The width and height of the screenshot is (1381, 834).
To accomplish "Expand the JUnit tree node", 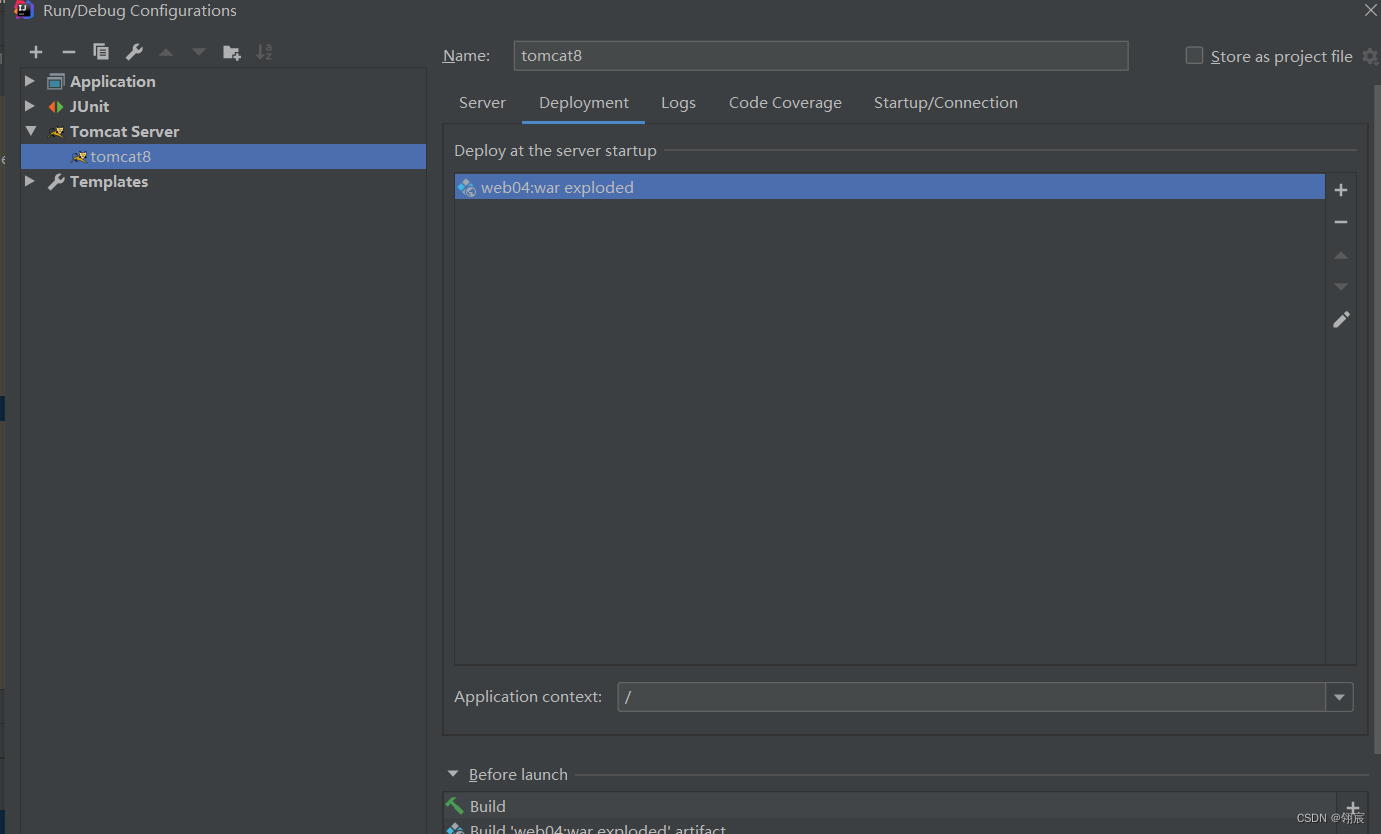I will coord(30,106).
